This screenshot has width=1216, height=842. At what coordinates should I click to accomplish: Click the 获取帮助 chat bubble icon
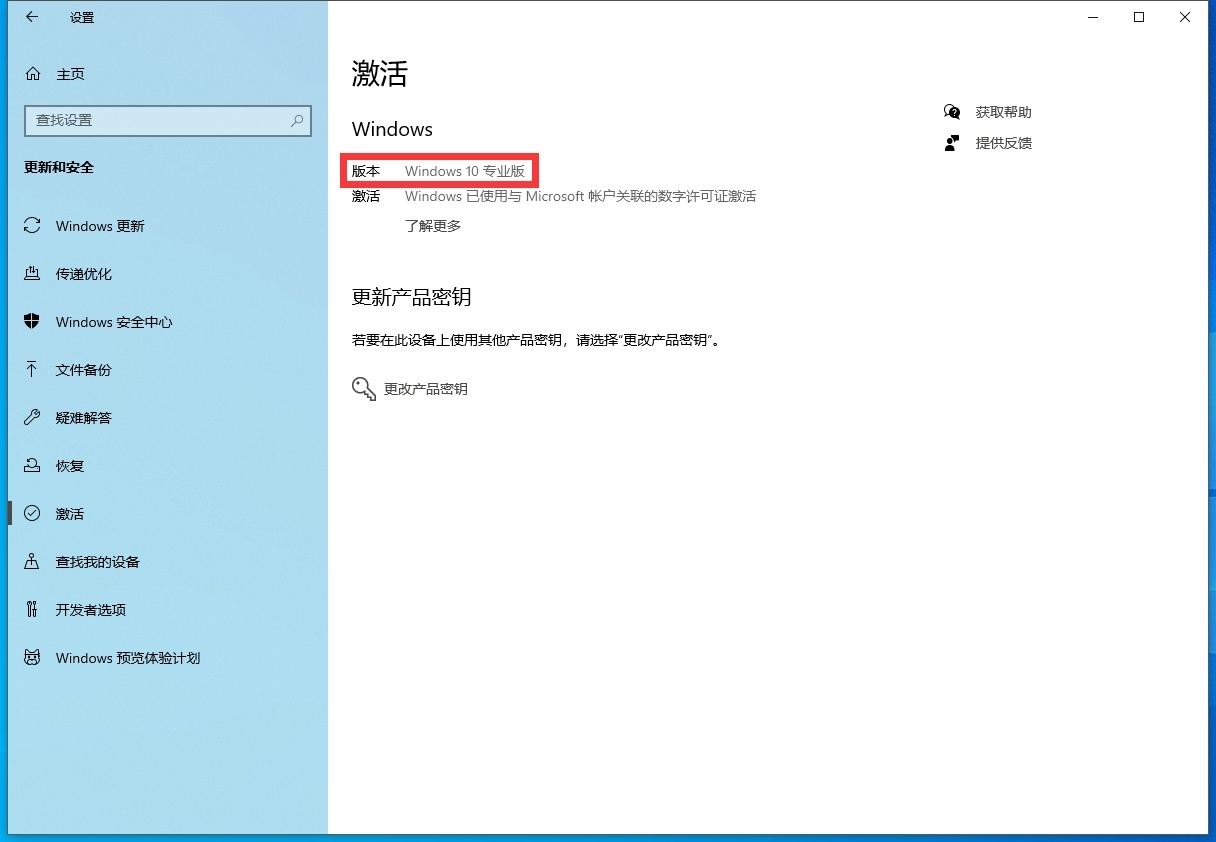pyautogui.click(x=952, y=112)
